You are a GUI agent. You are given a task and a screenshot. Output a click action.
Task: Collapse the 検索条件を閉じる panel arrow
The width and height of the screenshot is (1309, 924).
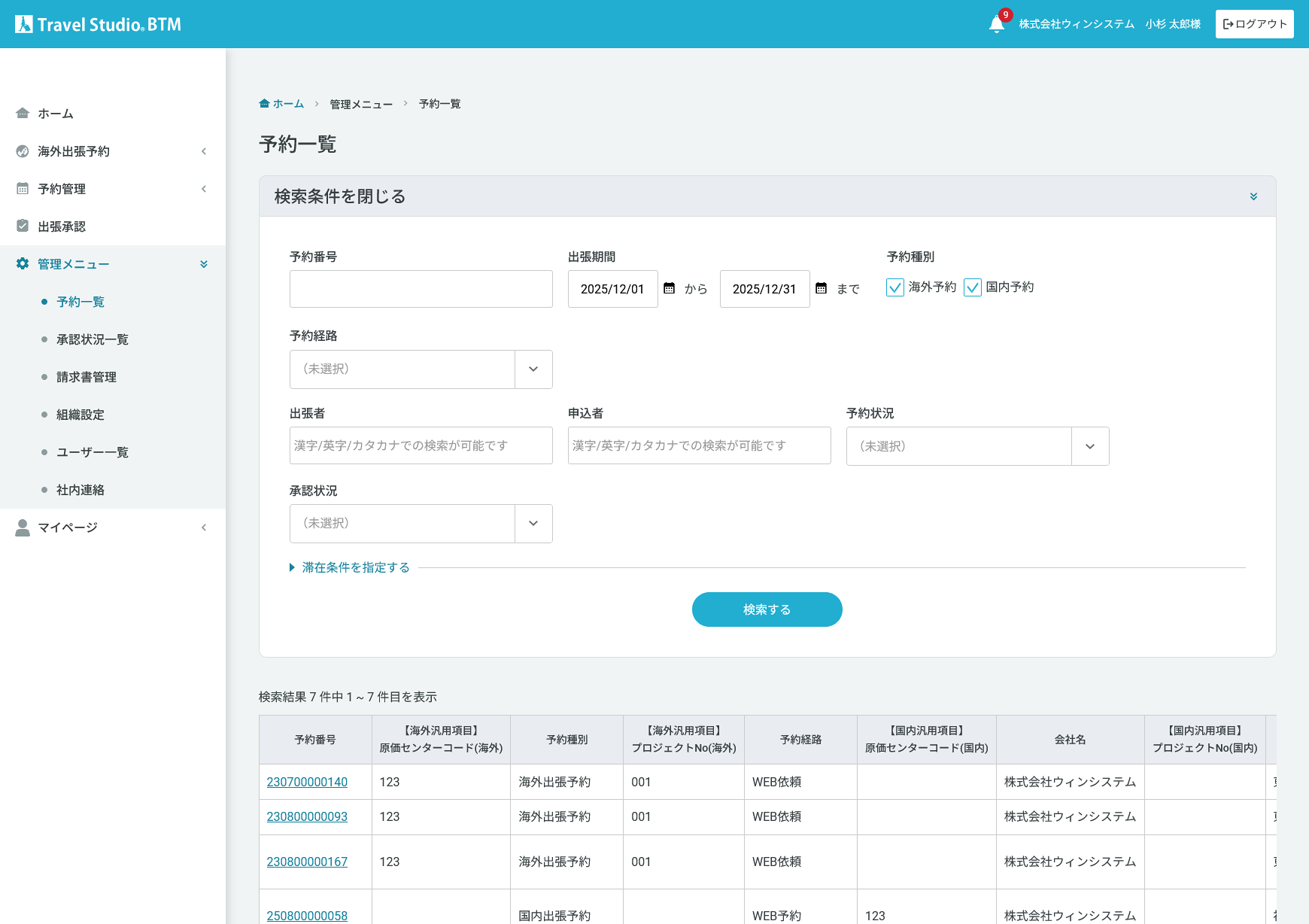1253,196
